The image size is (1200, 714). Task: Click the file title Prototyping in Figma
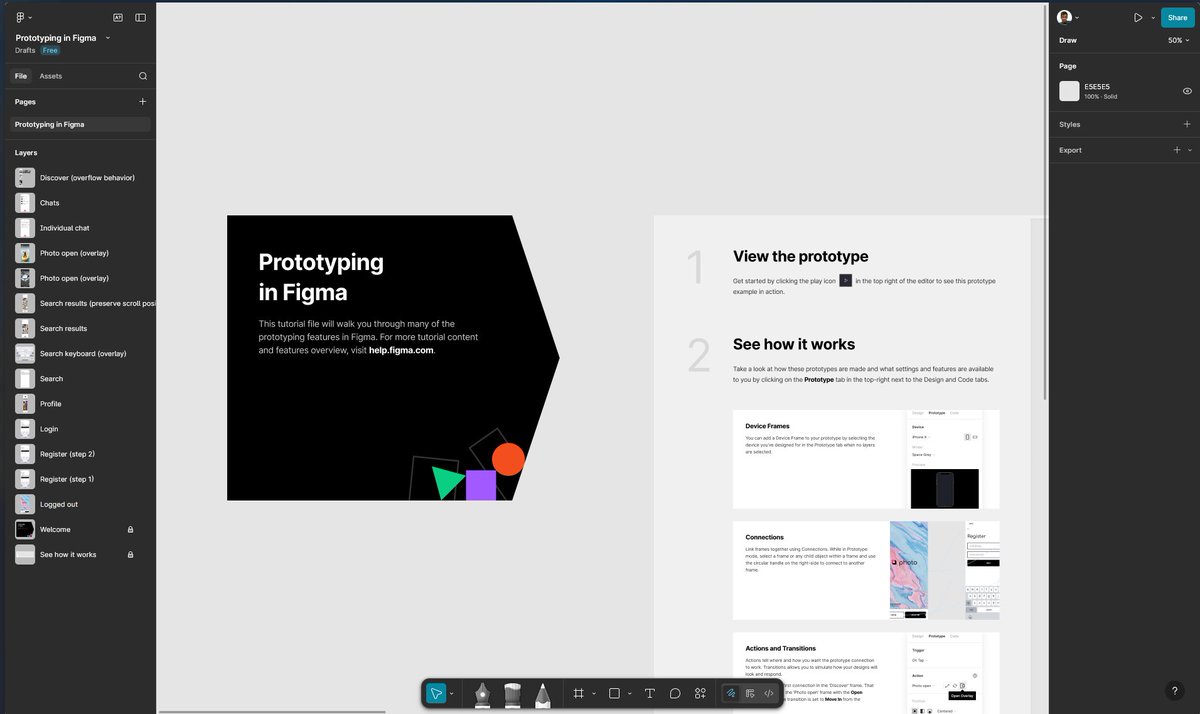coord(56,38)
